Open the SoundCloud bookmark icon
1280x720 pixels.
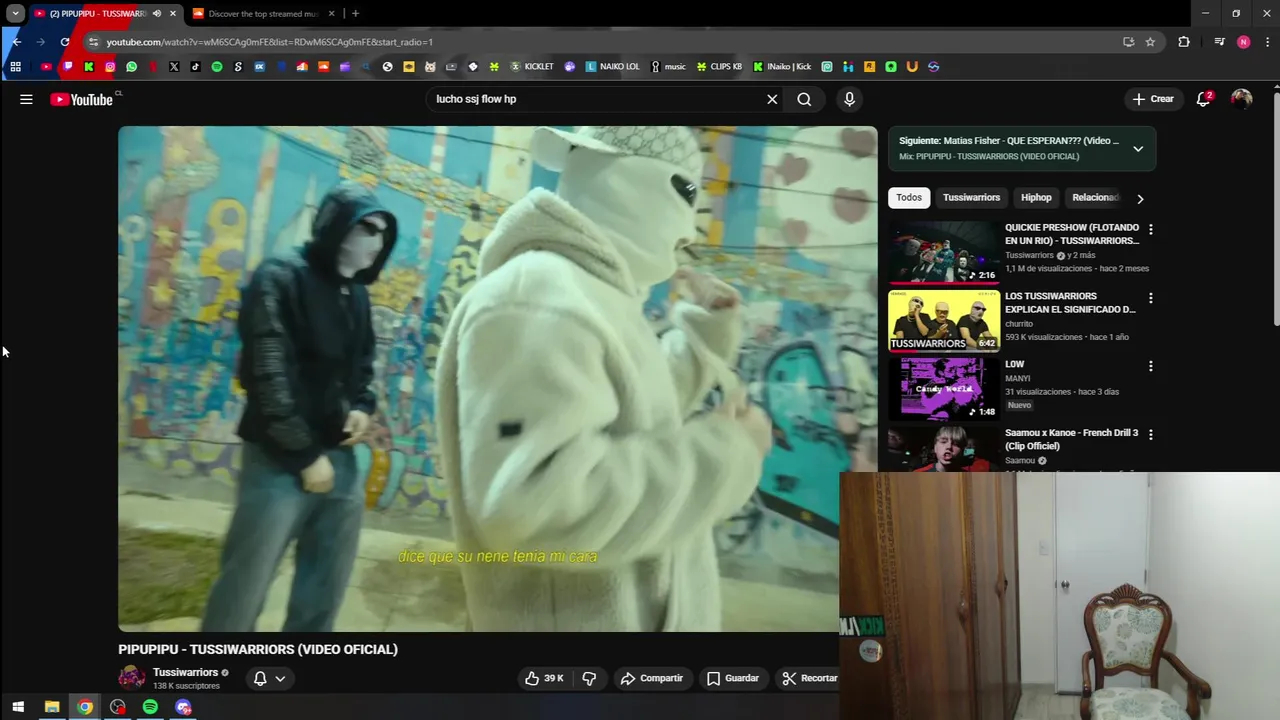[x=323, y=67]
